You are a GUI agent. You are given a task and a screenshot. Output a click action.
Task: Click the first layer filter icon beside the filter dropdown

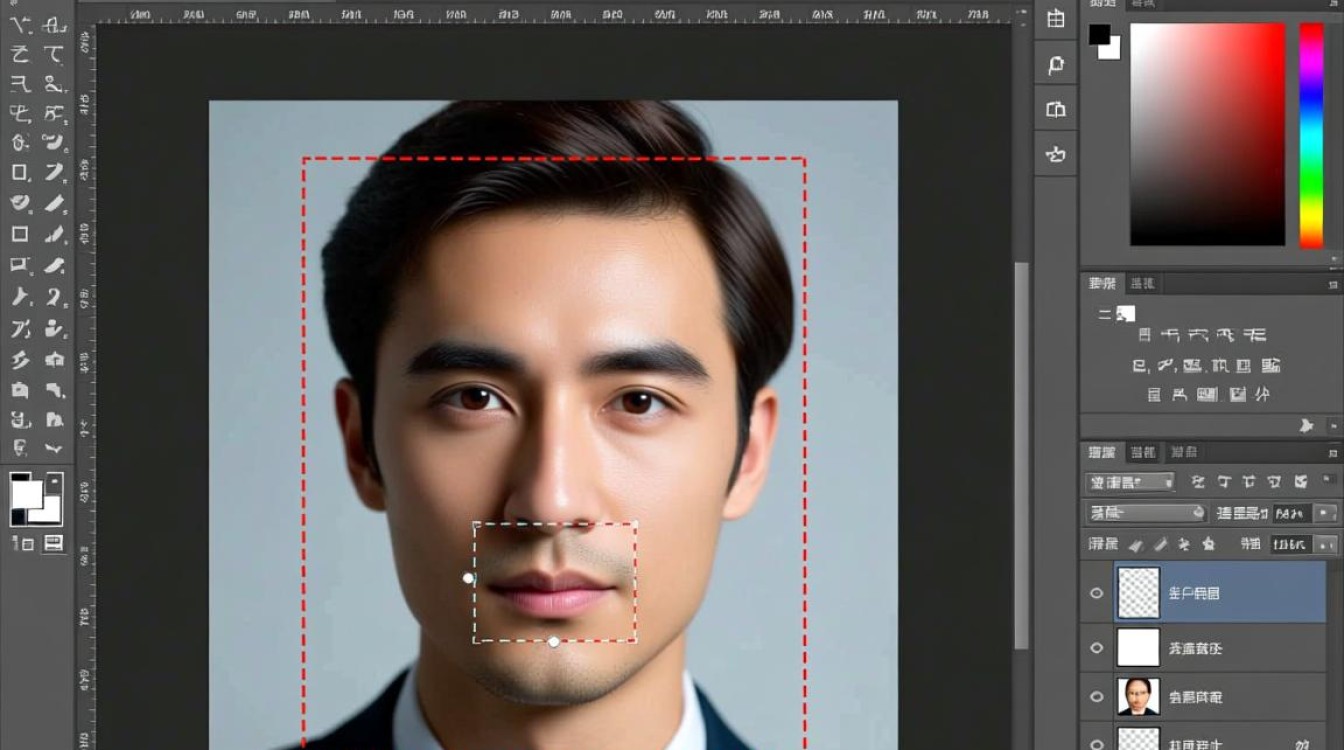(x=1198, y=482)
